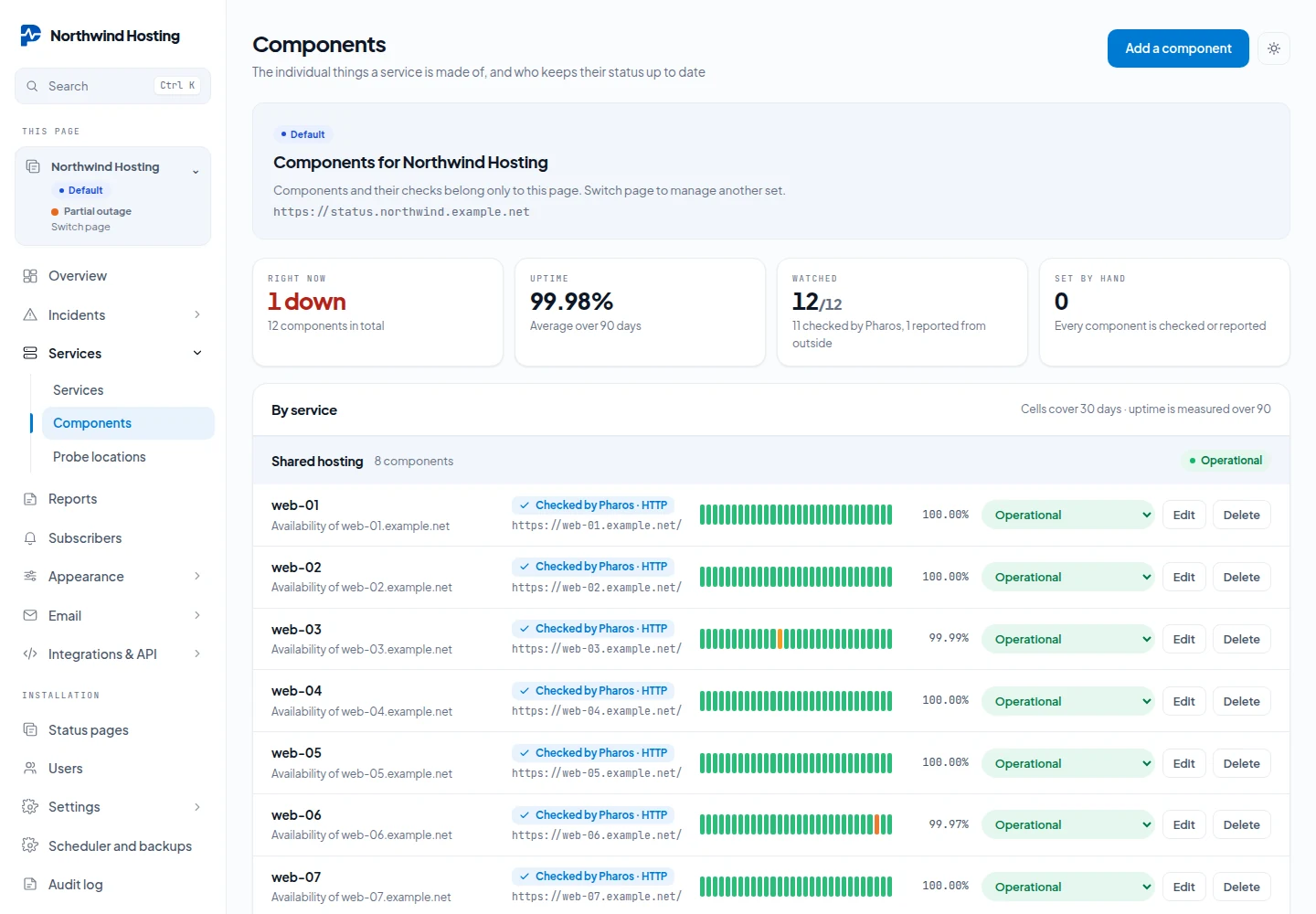Expand the Incidents menu chevron

click(x=197, y=314)
